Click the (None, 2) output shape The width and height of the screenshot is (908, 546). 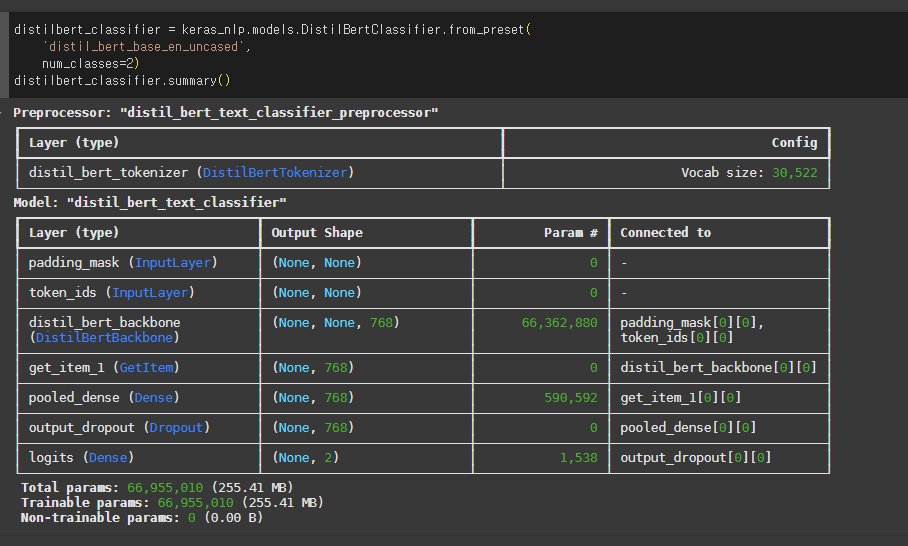click(305, 457)
